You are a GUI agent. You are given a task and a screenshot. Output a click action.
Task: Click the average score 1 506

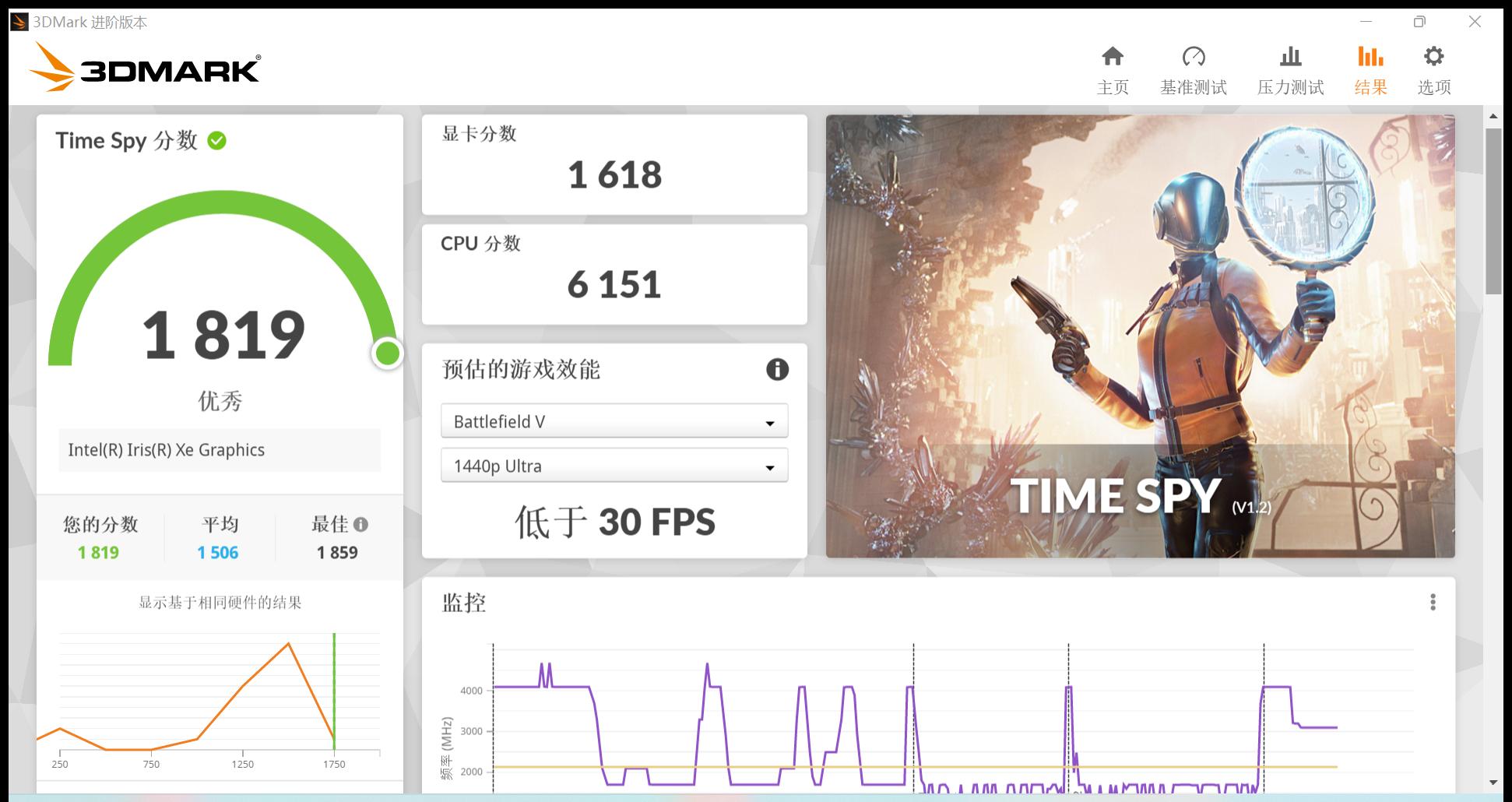[218, 553]
